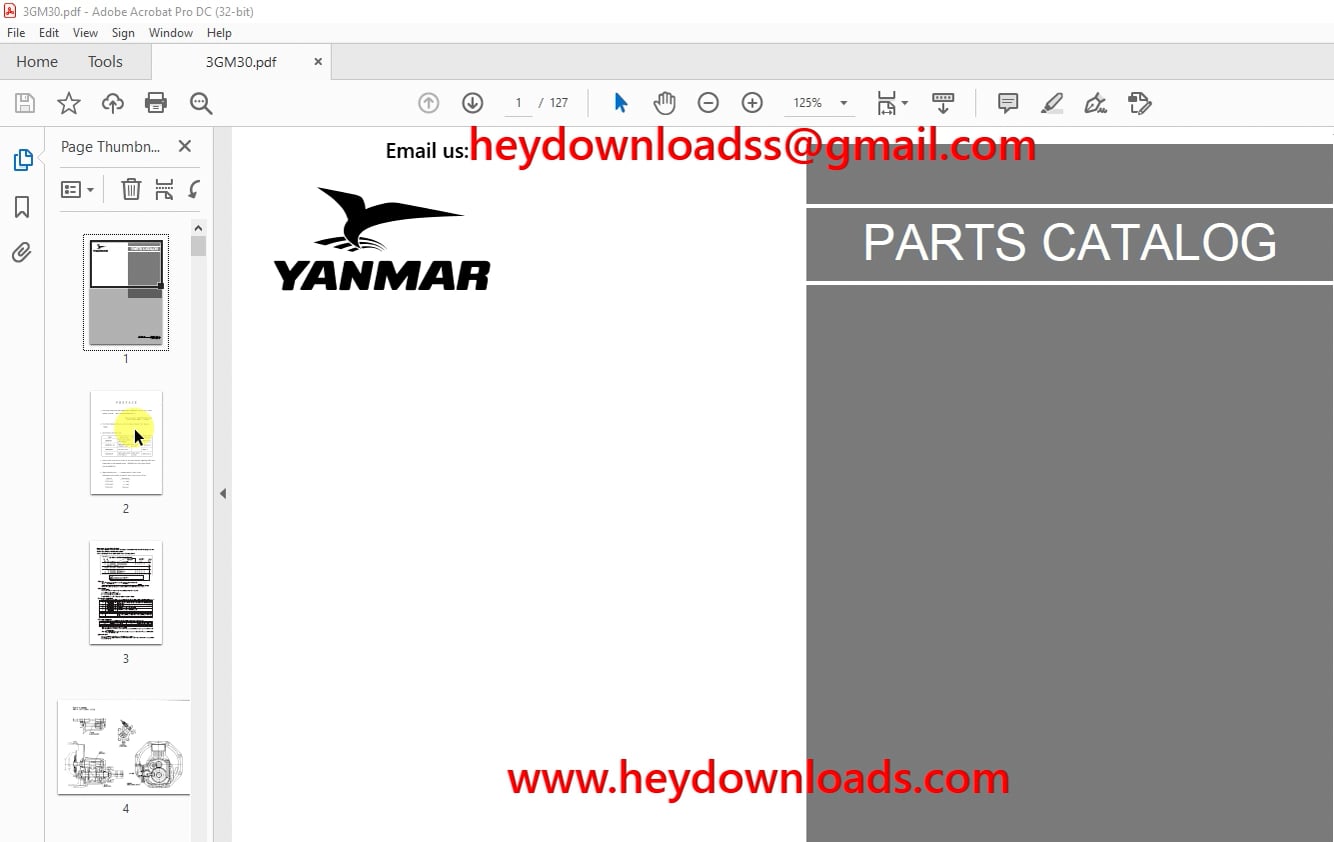This screenshot has width=1334, height=842.
Task: Switch to the Tools tab
Action: click(105, 62)
